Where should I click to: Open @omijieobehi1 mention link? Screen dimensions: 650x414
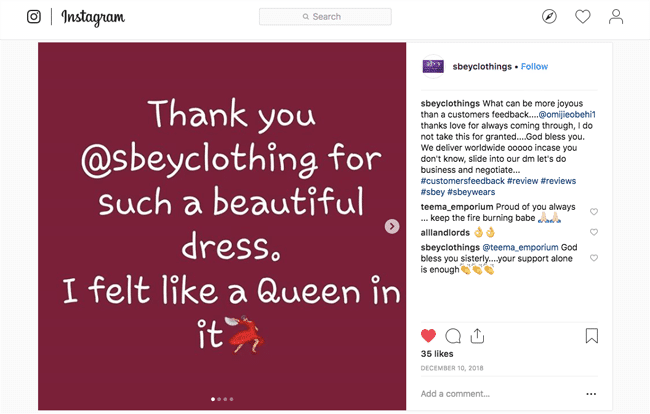pyautogui.click(x=565, y=114)
